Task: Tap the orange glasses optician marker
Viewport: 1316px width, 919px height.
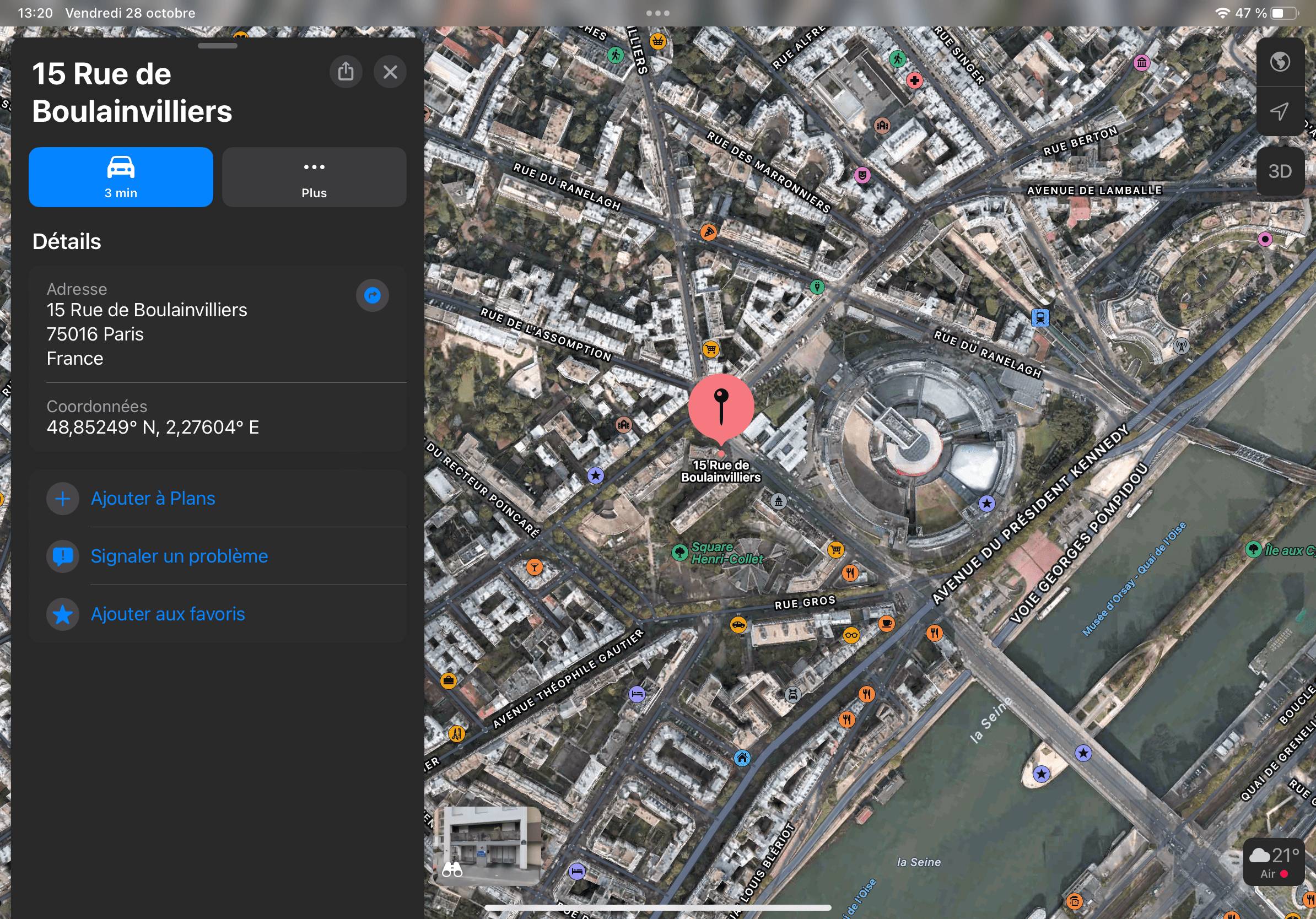Action: (852, 635)
